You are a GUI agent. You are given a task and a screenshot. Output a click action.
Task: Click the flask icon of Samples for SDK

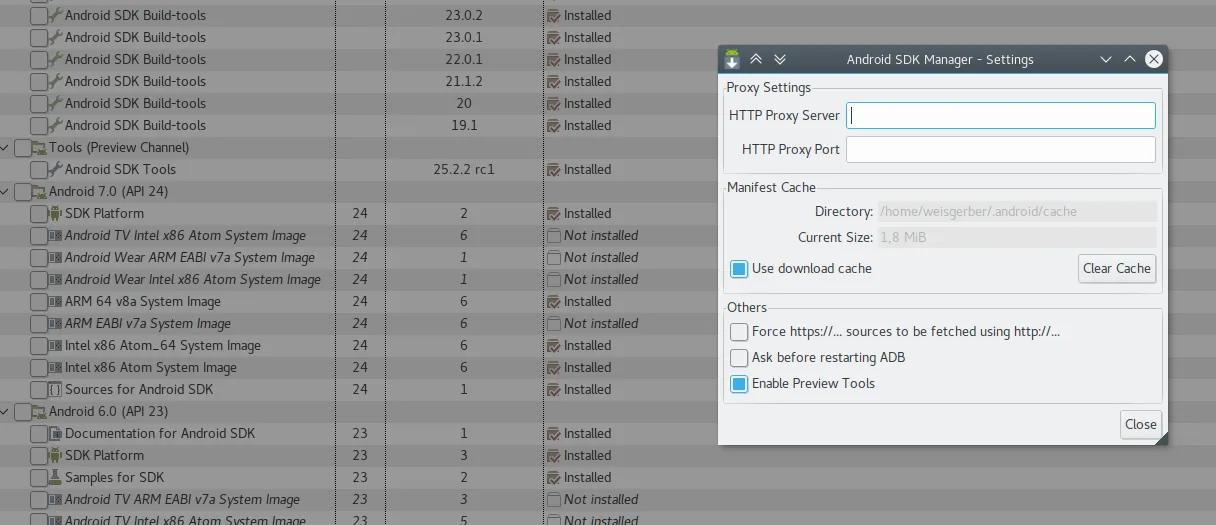pyautogui.click(x=56, y=477)
